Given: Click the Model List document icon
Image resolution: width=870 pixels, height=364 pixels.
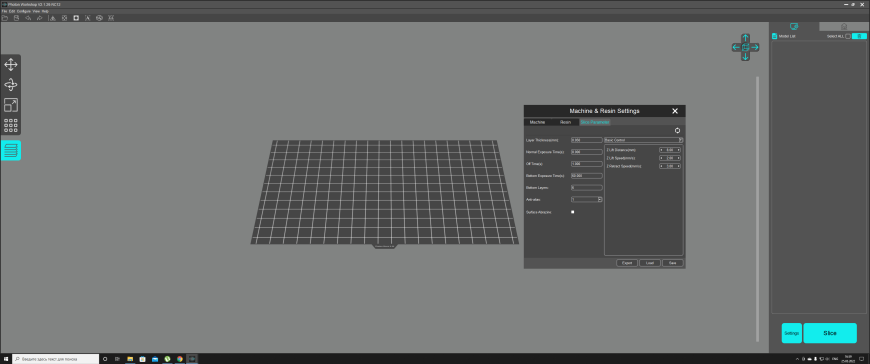Looking at the screenshot, I should (775, 36).
